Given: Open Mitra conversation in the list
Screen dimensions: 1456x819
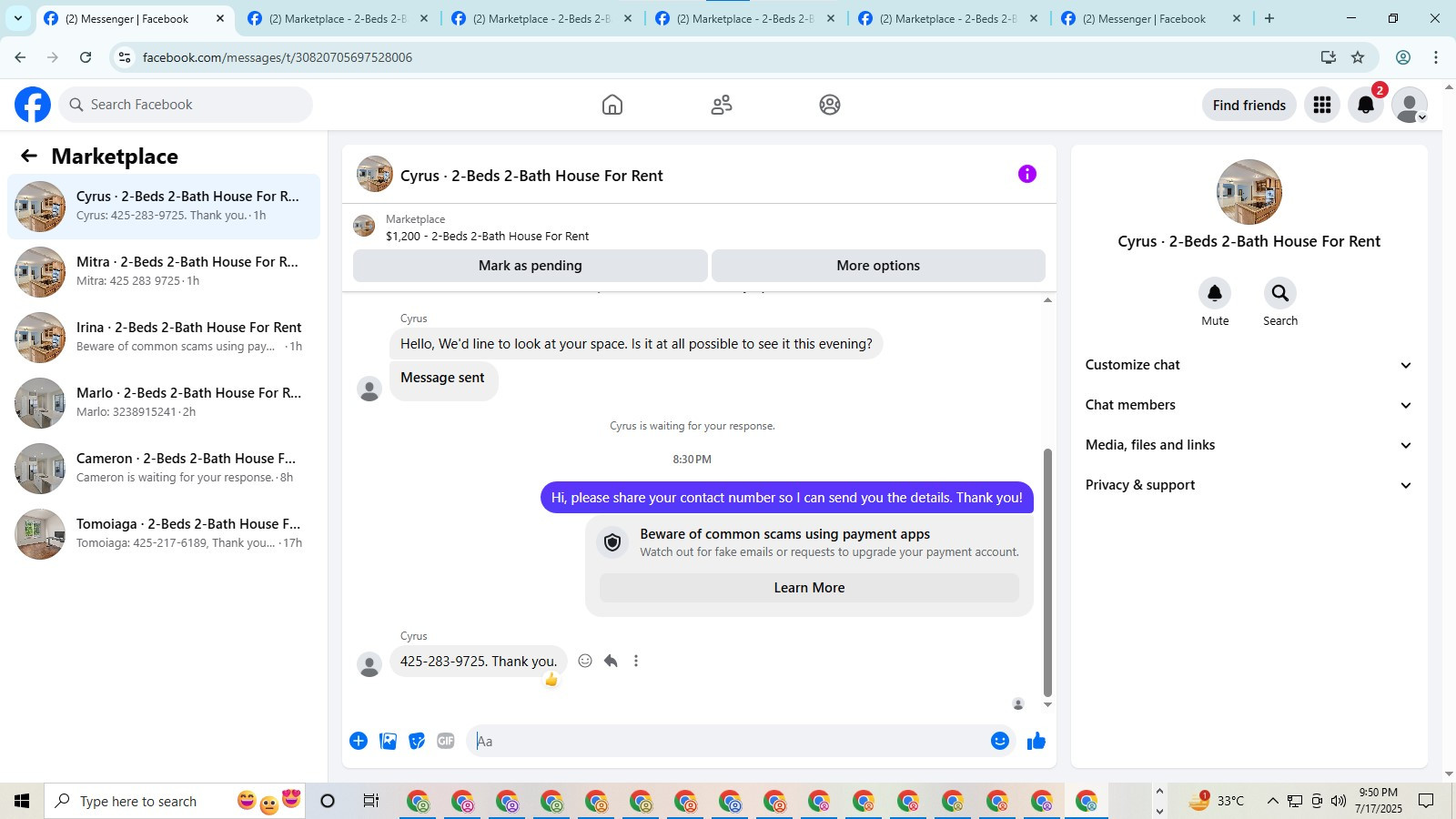Looking at the screenshot, I should tap(164, 272).
